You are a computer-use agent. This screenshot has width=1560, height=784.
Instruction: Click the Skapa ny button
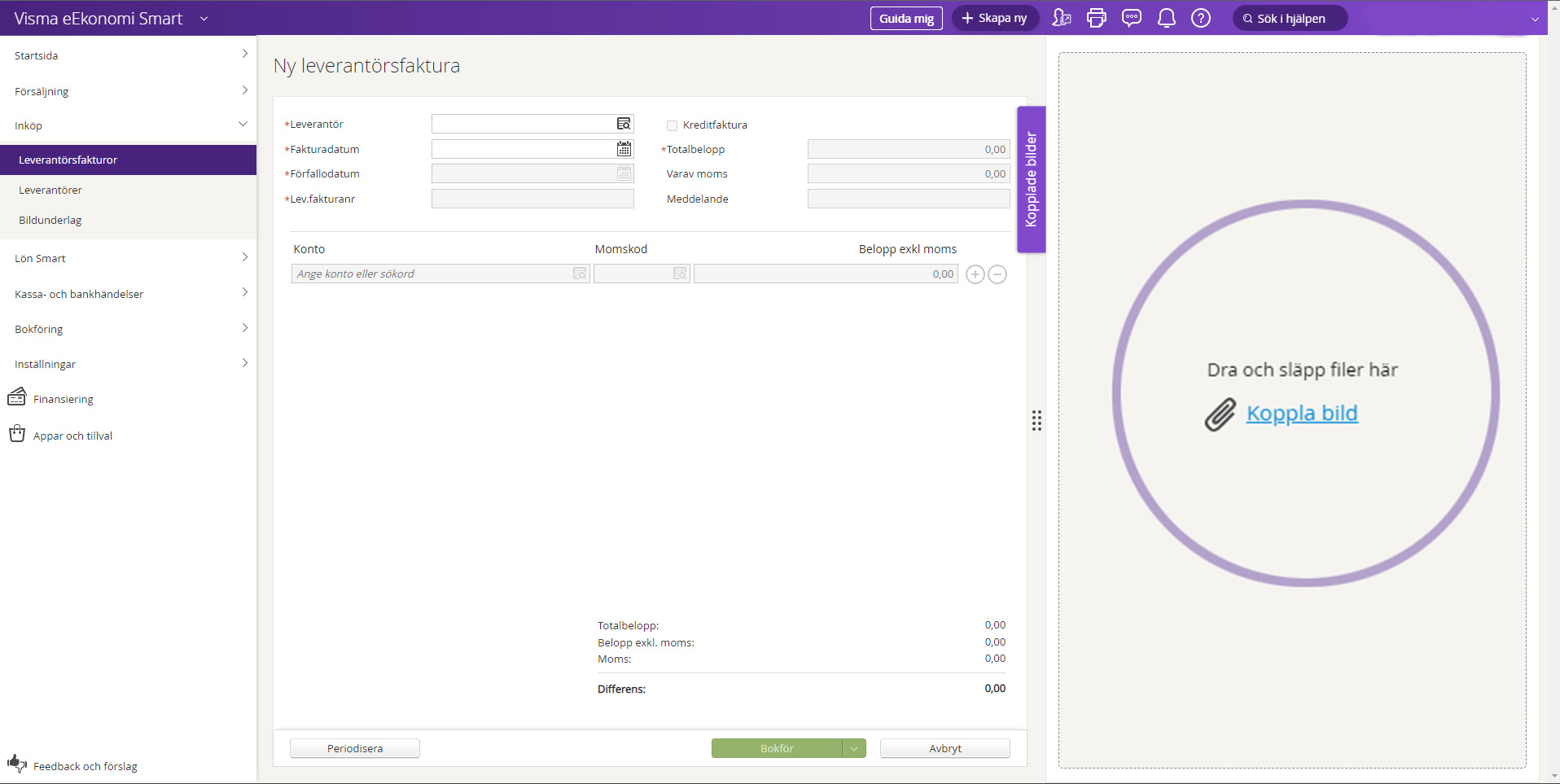995,18
